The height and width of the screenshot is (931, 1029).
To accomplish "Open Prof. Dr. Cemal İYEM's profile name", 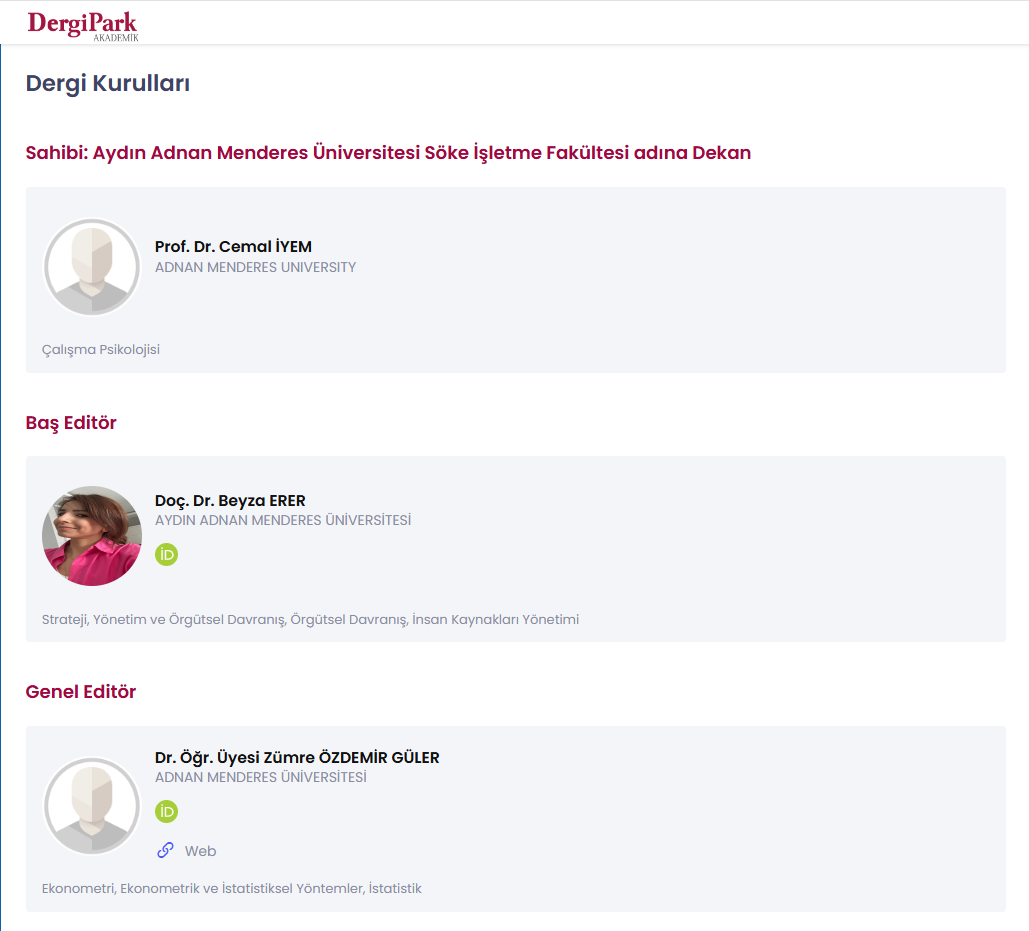I will tap(233, 246).
